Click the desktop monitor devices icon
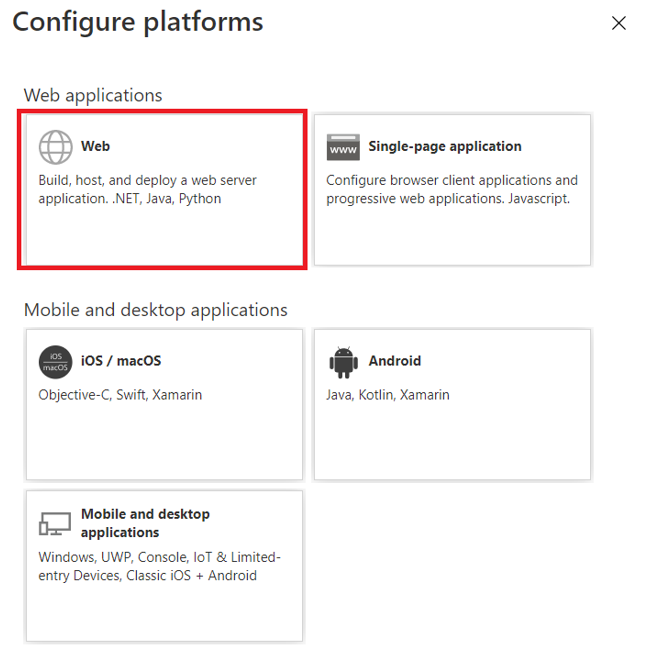The image size is (651, 651). coord(55,524)
